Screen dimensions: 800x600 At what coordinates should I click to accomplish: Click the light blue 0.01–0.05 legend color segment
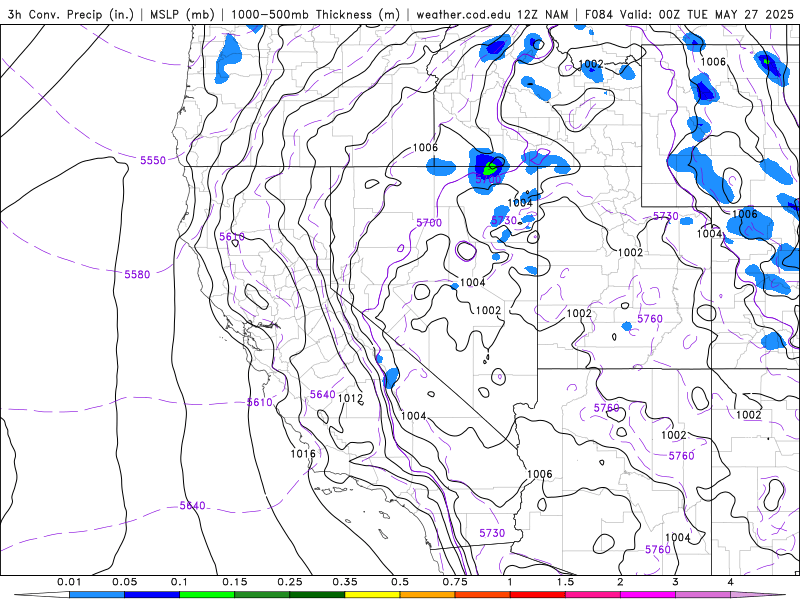coord(97,595)
